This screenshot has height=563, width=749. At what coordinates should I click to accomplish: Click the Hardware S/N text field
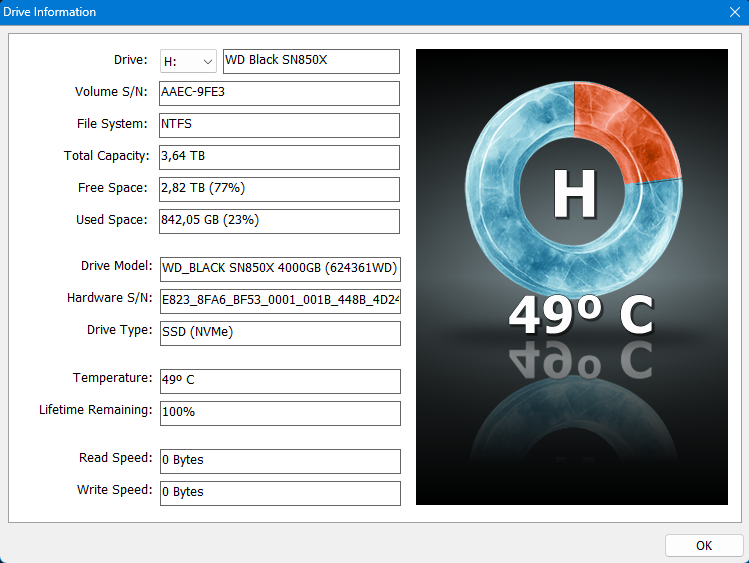coord(279,299)
